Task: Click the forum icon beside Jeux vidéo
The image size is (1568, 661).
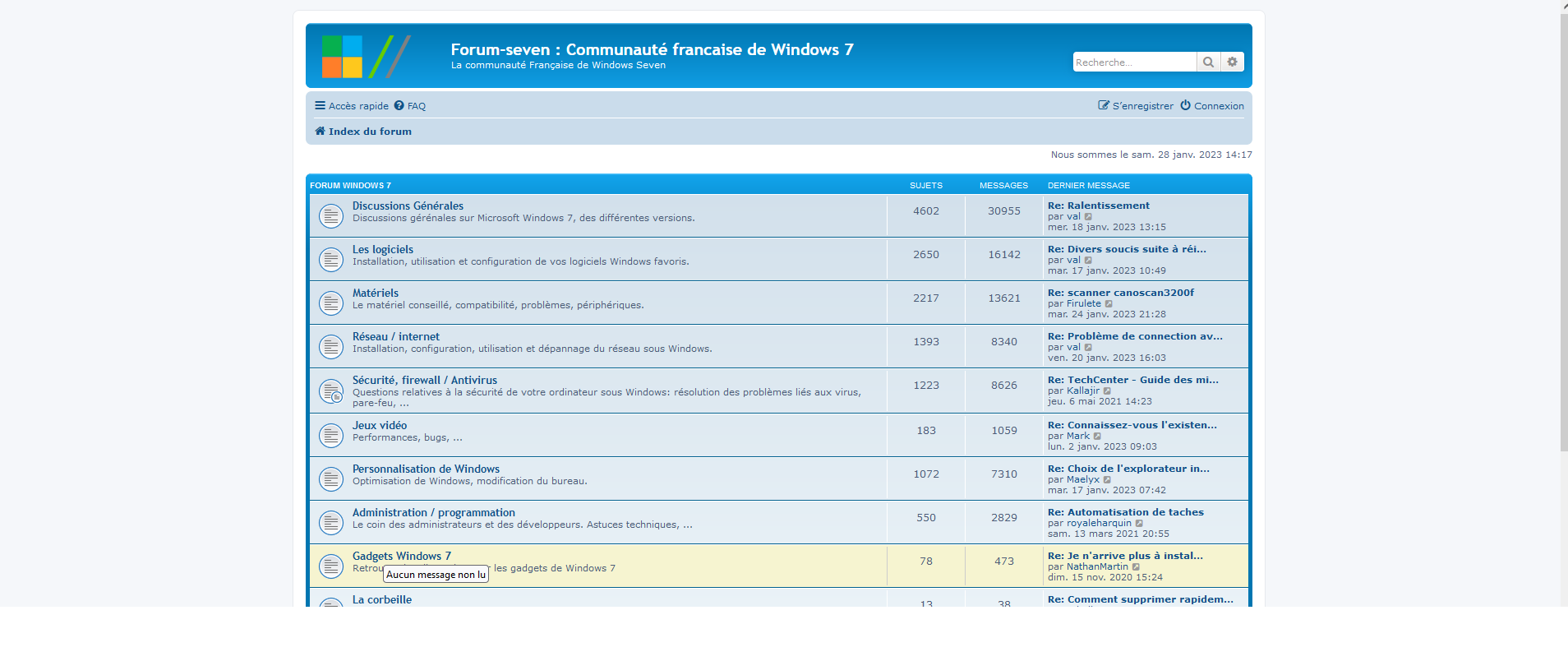Action: [x=331, y=436]
